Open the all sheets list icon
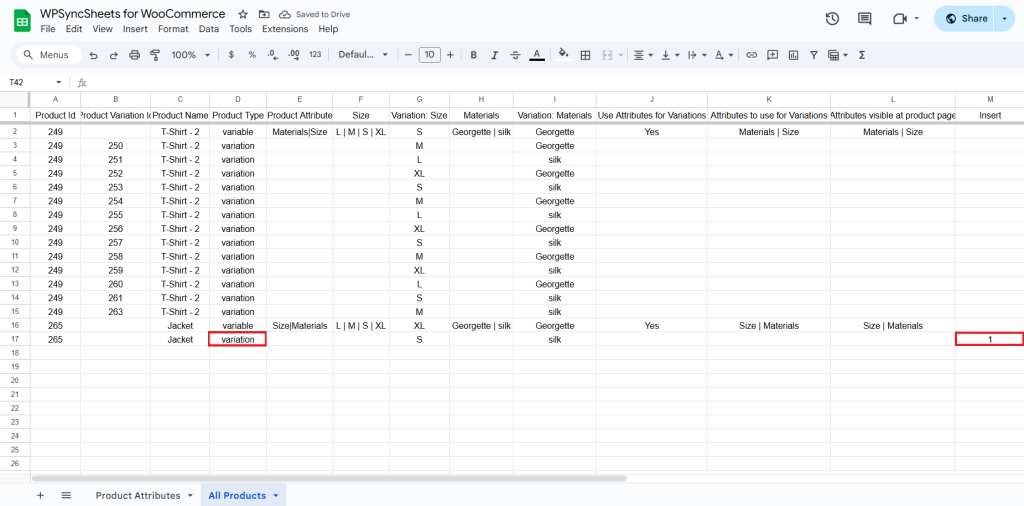The height and width of the screenshot is (506, 1024). click(x=66, y=496)
